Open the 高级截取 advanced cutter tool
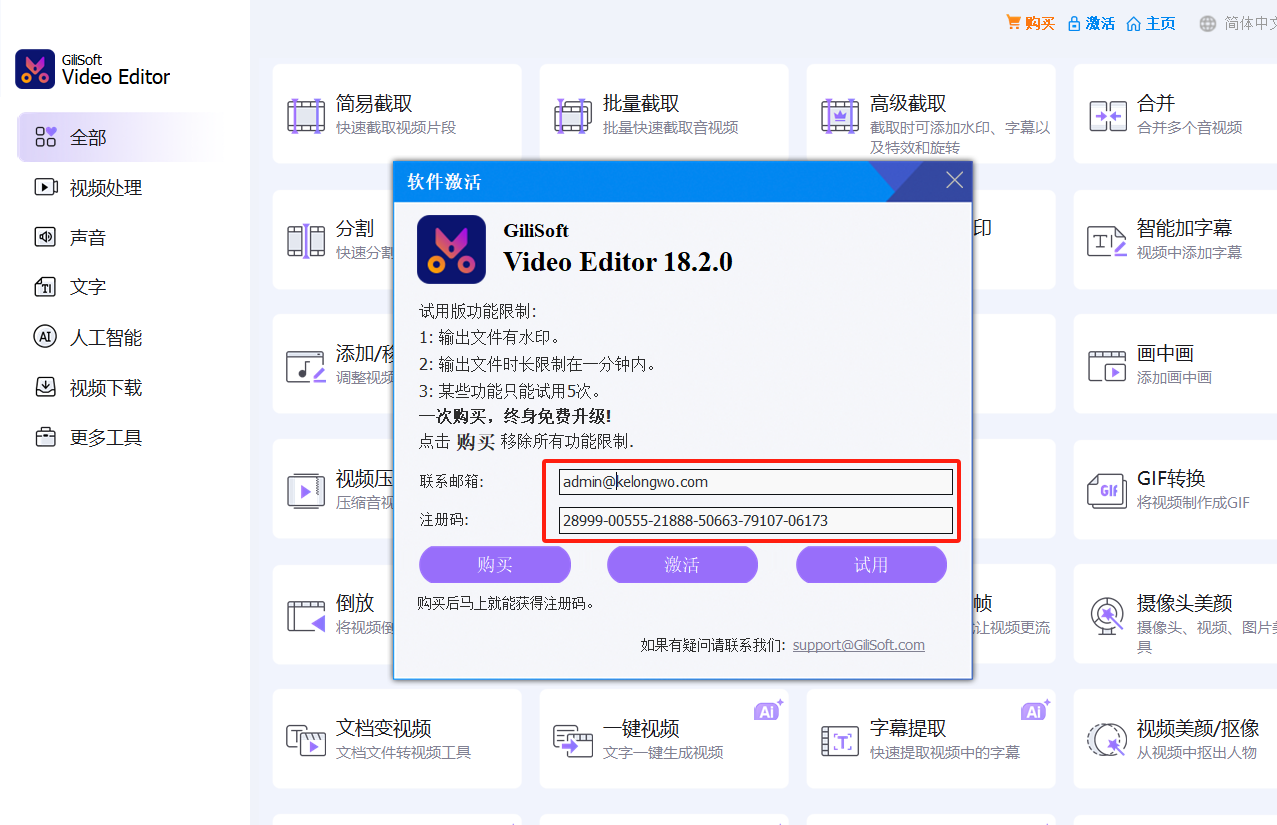The width and height of the screenshot is (1277, 825). (931, 114)
